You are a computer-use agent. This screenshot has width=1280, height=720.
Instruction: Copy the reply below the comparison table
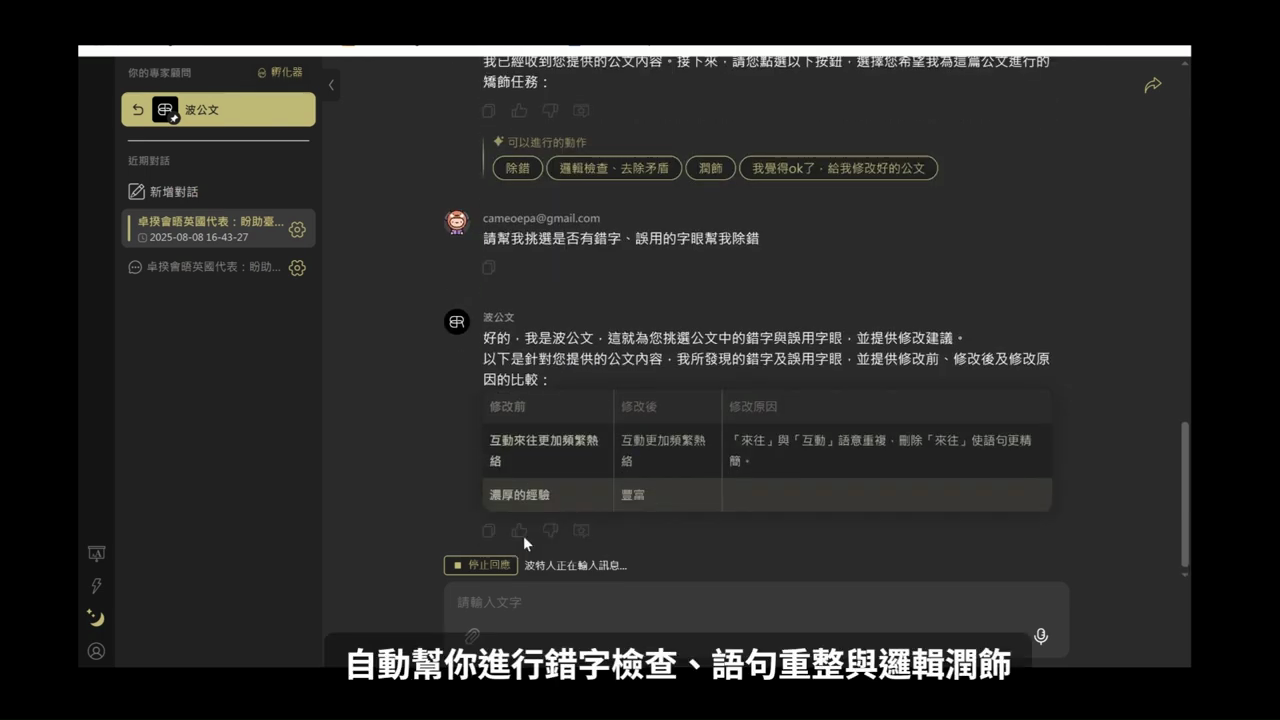488,531
